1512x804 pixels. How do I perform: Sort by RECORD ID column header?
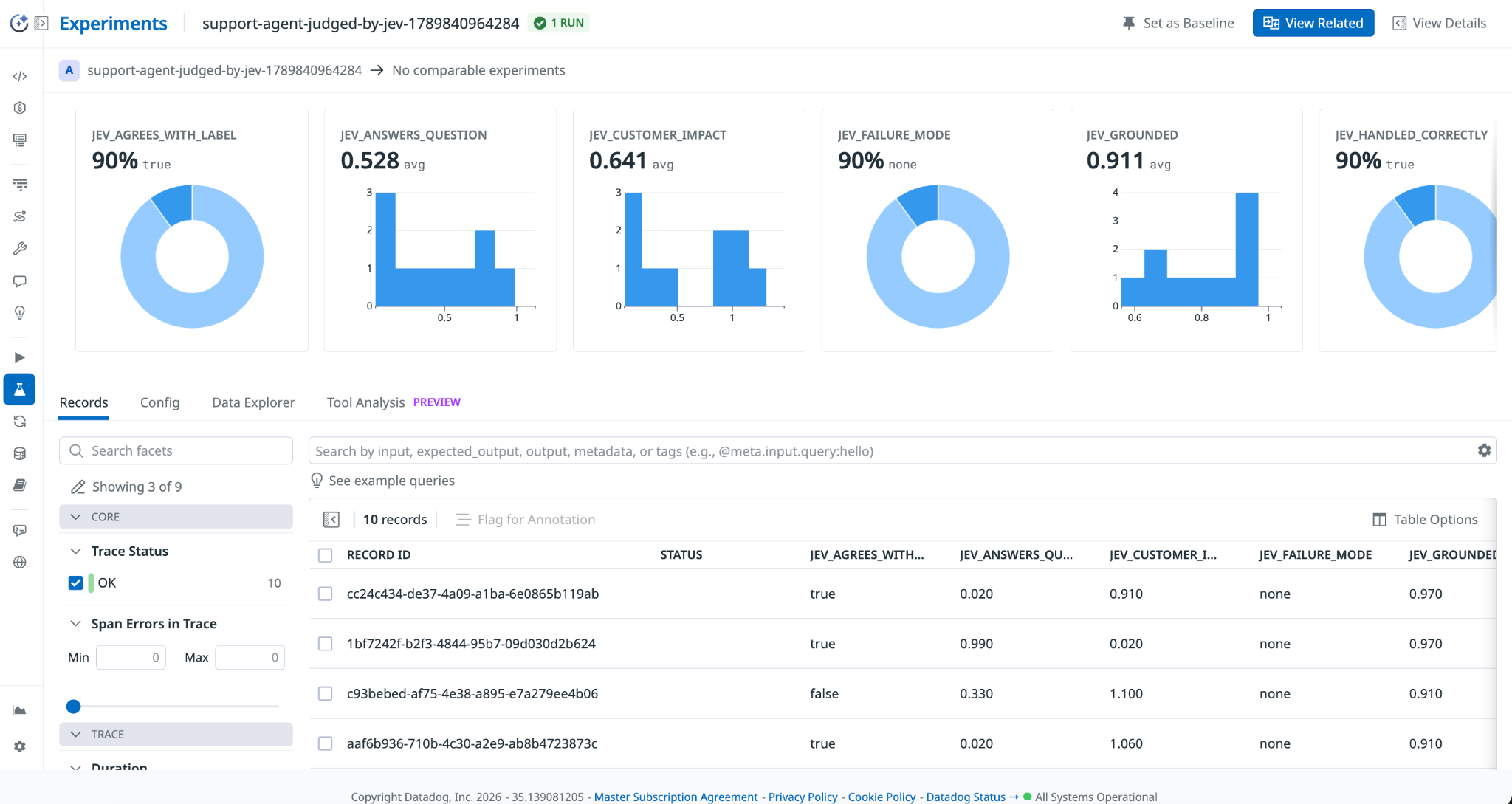tap(379, 554)
